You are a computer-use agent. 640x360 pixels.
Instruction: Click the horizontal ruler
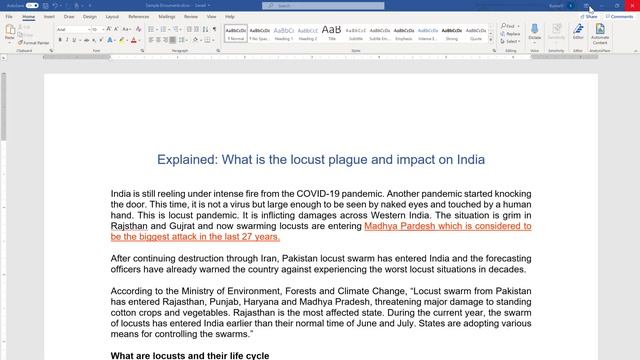tap(320, 58)
